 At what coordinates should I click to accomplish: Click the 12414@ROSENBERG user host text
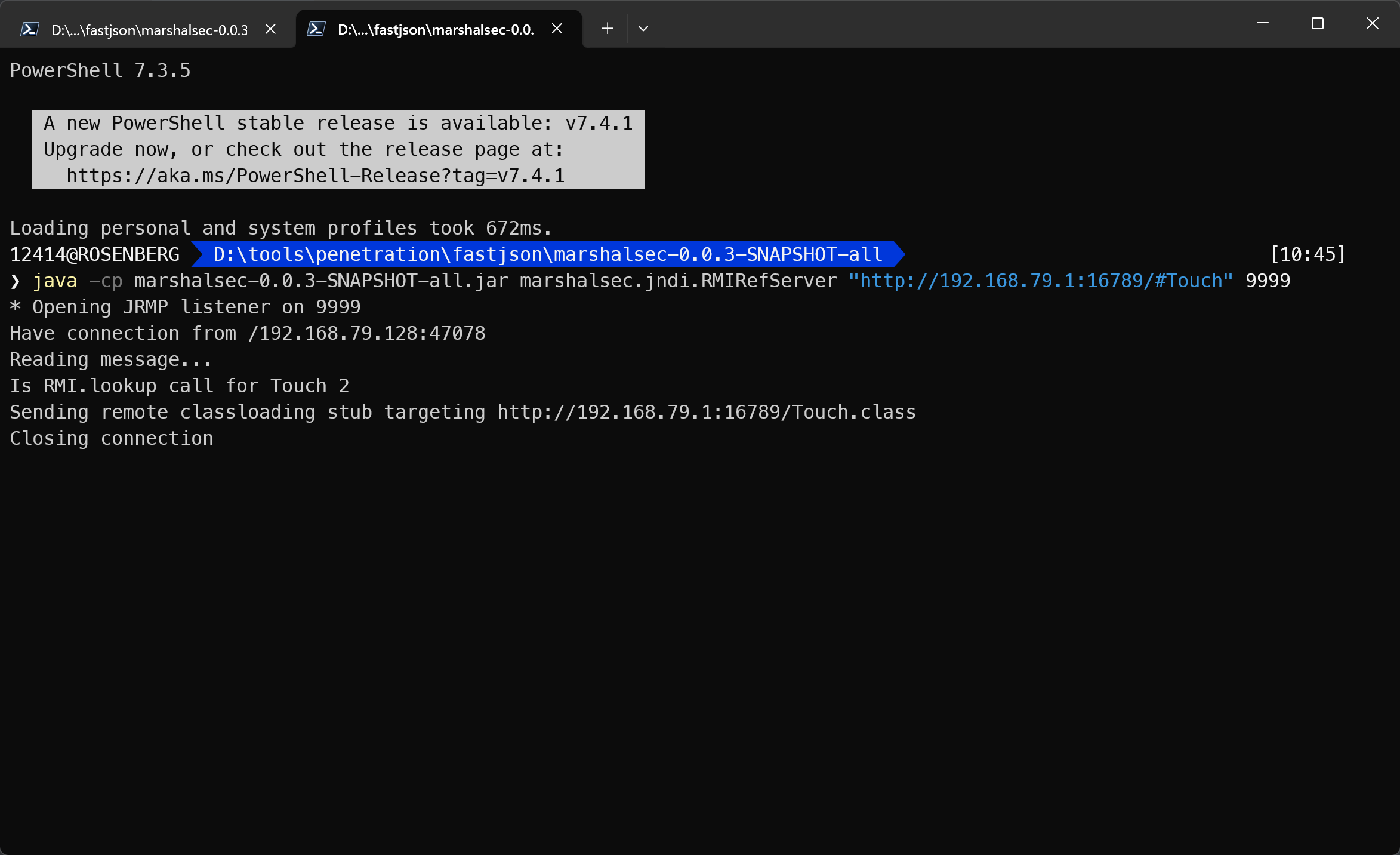[94, 254]
